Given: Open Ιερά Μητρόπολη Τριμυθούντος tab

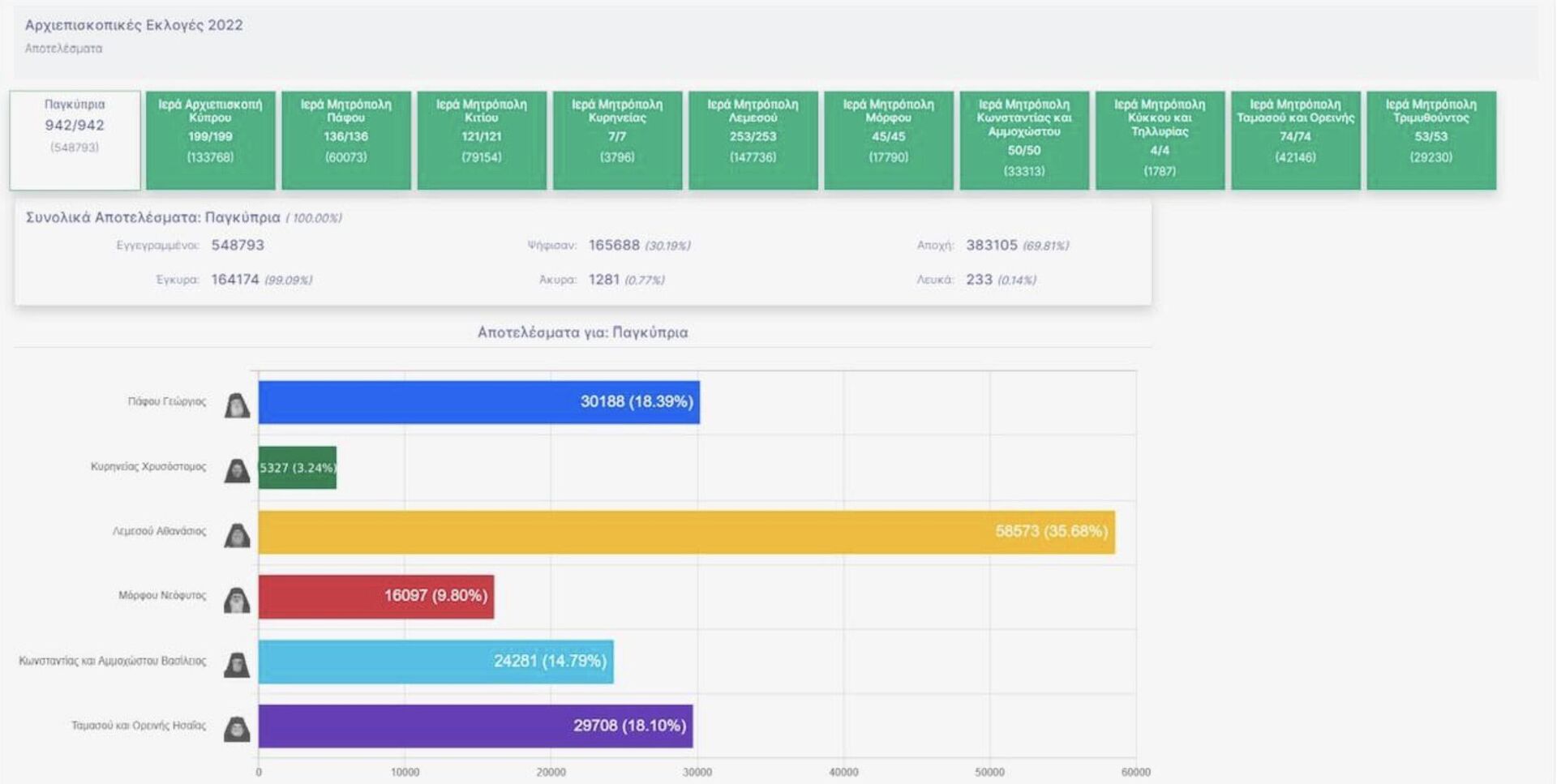Looking at the screenshot, I should tap(1431, 140).
